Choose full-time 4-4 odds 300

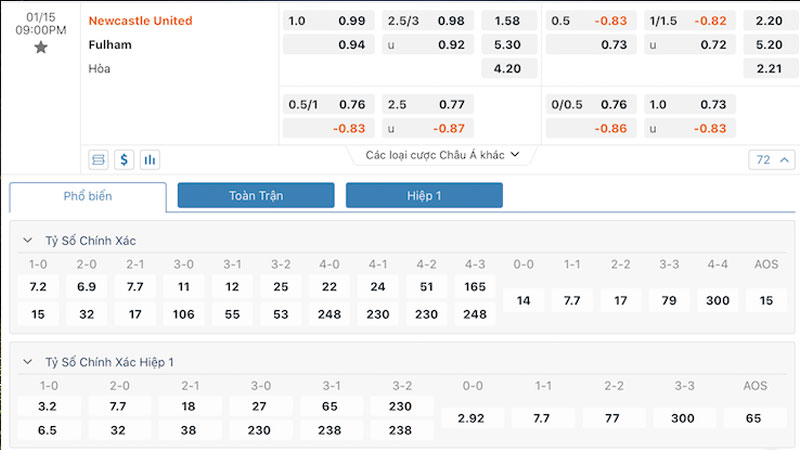click(x=717, y=300)
